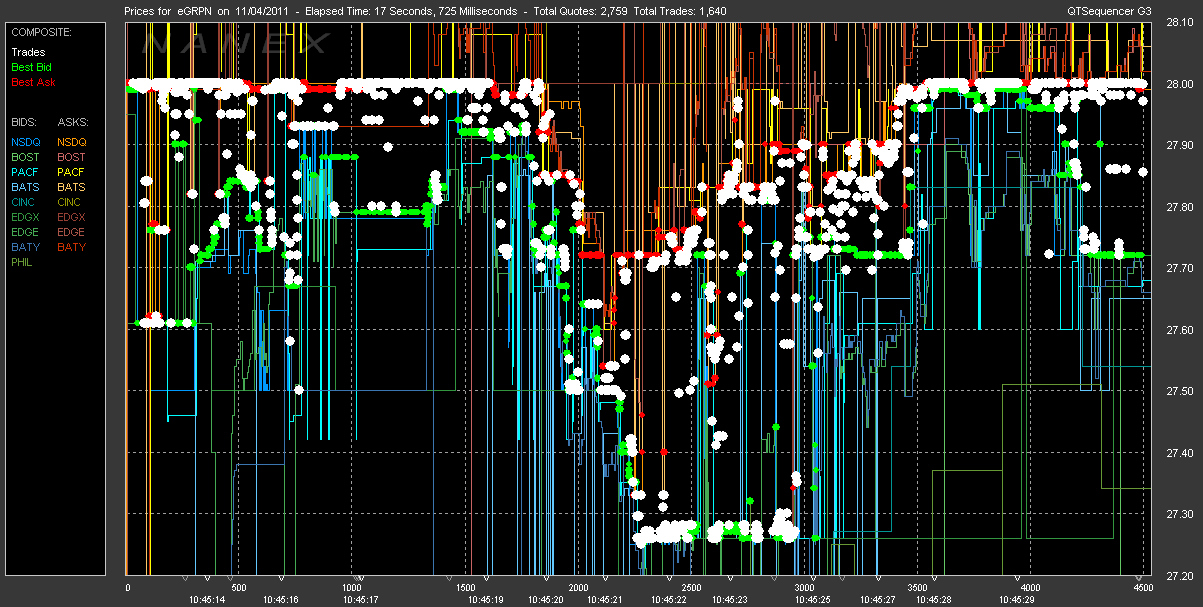Select BATS under the ASKS column
Screen dimensions: 1203x607
pyautogui.click(x=72, y=187)
